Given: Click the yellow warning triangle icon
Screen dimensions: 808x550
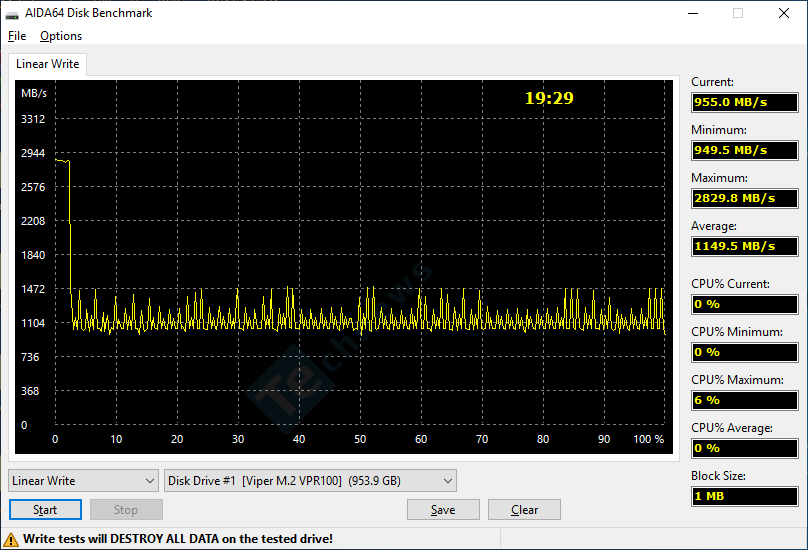Looking at the screenshot, I should [10, 540].
